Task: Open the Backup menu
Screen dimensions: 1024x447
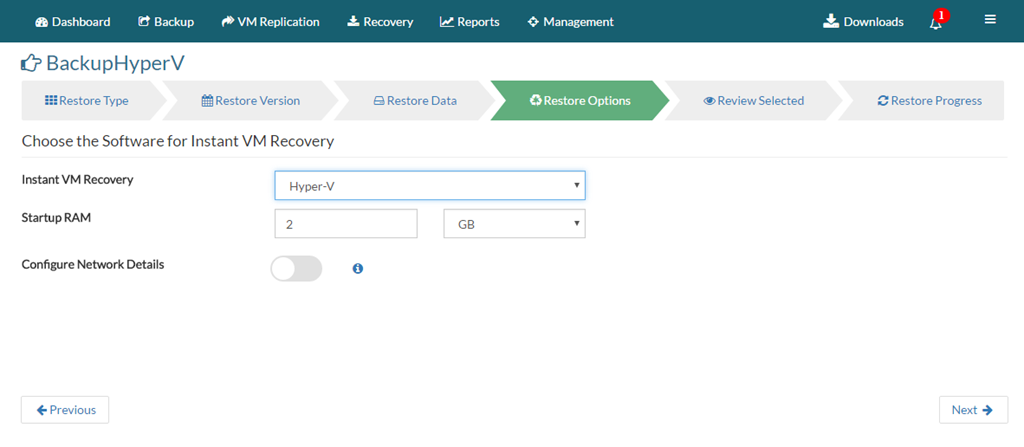Action: (166, 22)
